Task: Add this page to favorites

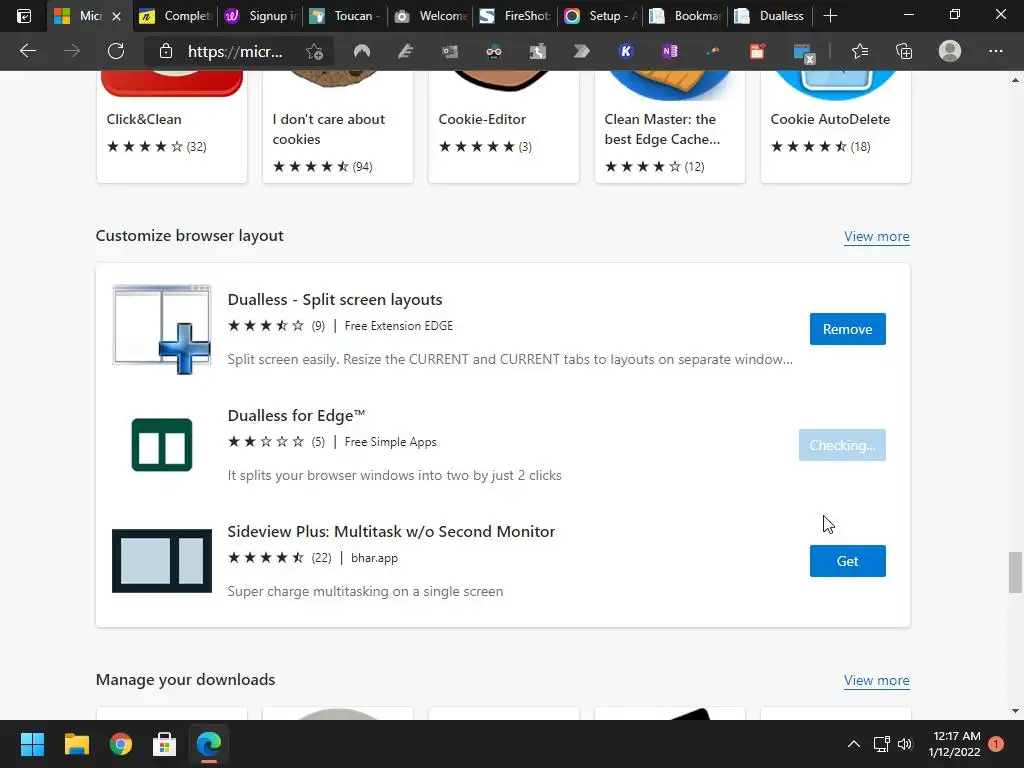Action: coord(314,51)
